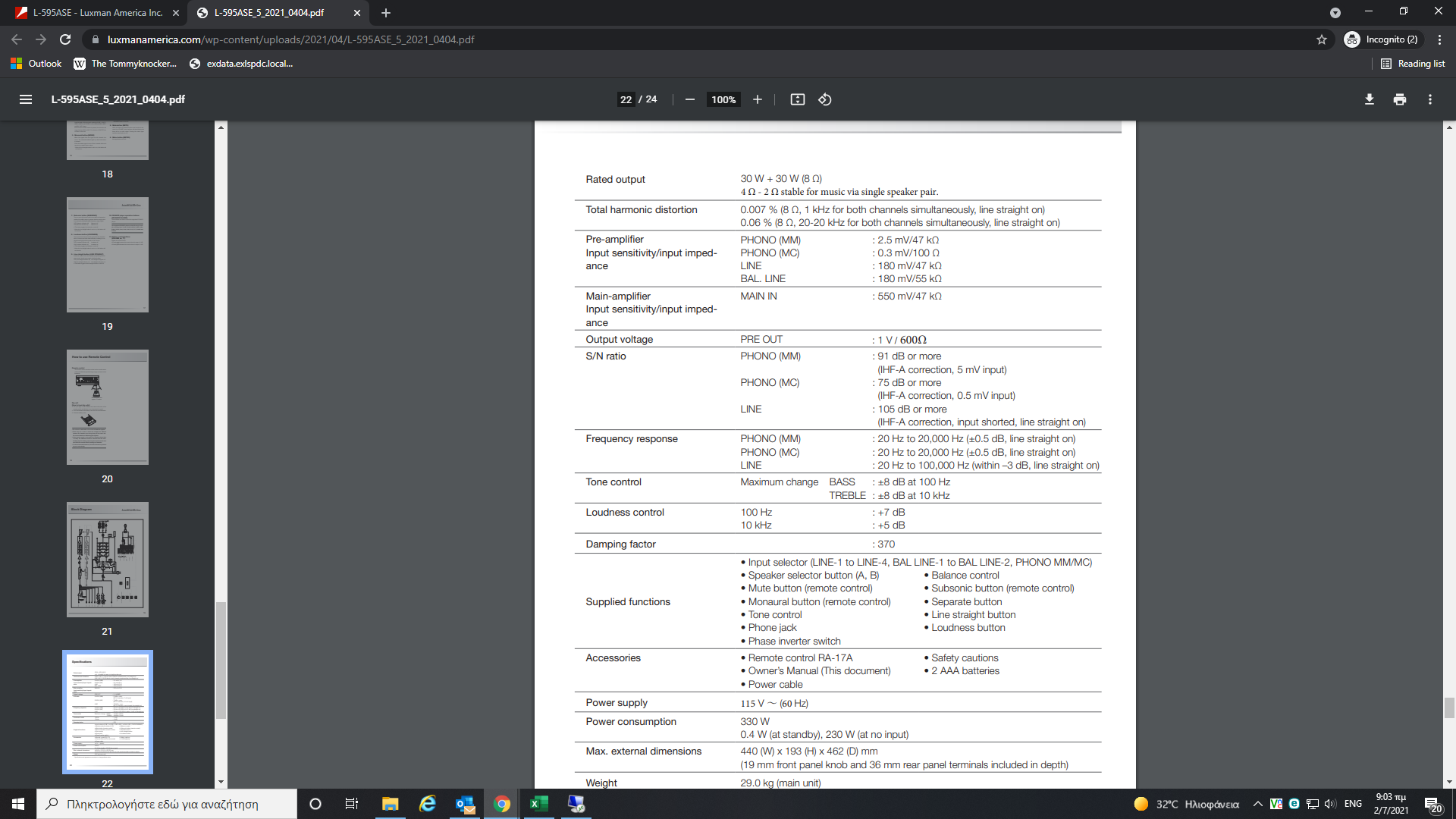Screen dimensions: 1456x819
Task: Open the notification center
Action: [1433, 805]
